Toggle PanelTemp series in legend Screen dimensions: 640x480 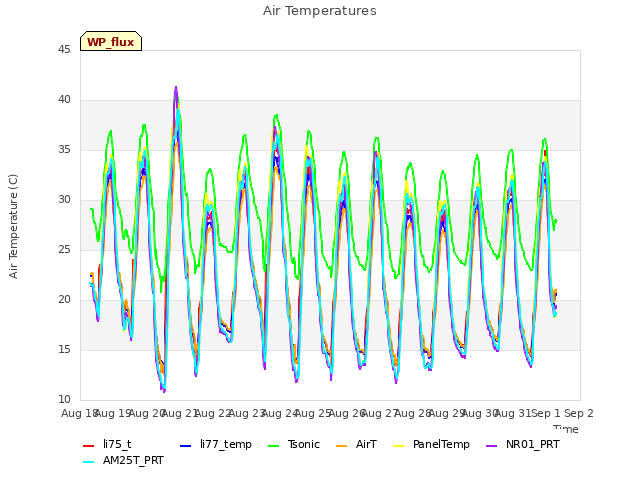pos(431,444)
